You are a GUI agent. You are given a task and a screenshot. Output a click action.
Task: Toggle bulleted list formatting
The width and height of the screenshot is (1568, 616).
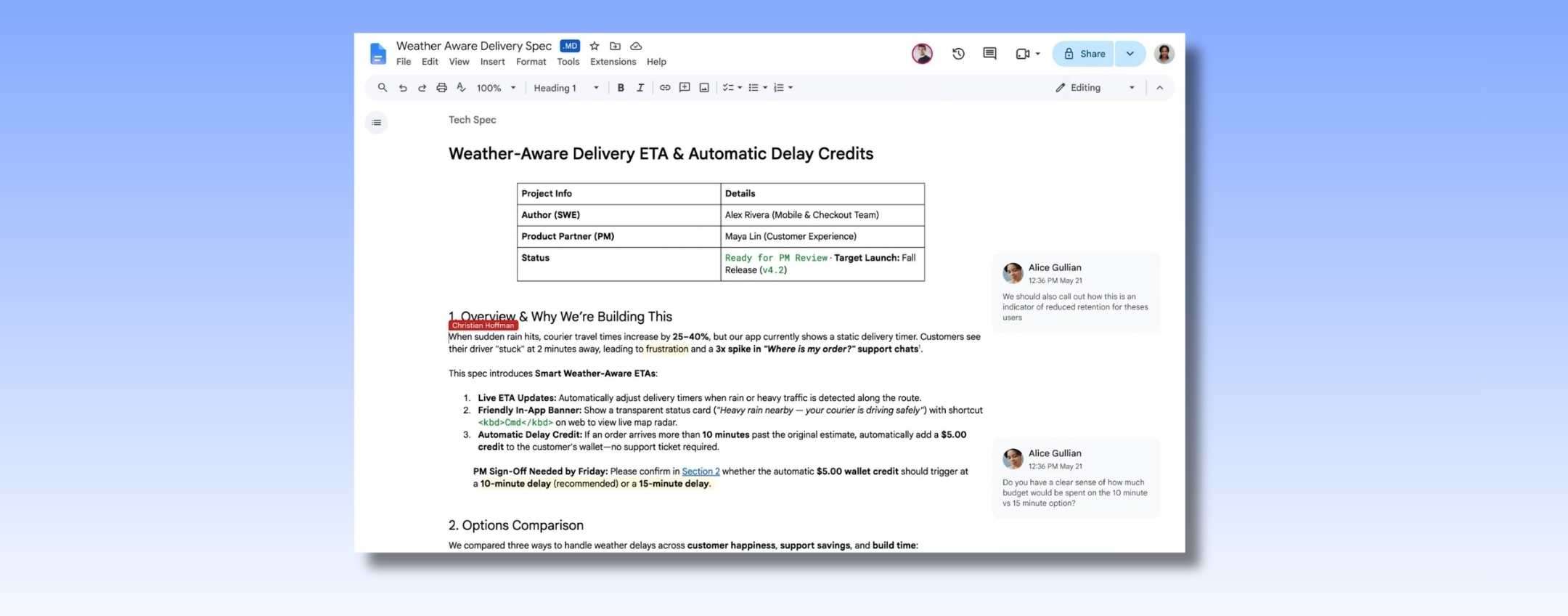tap(754, 88)
